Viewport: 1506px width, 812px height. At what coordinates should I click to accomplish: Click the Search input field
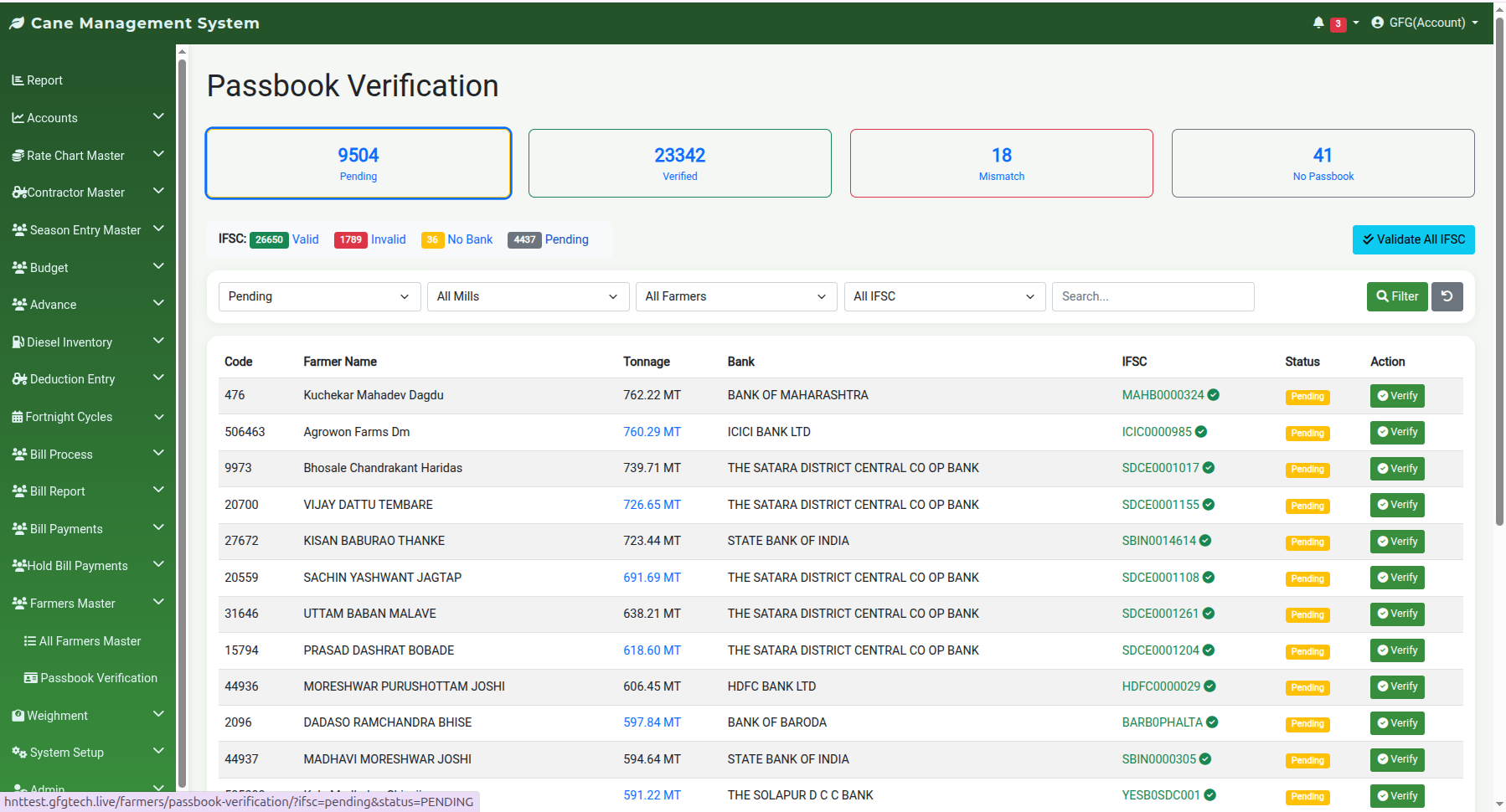1153,296
